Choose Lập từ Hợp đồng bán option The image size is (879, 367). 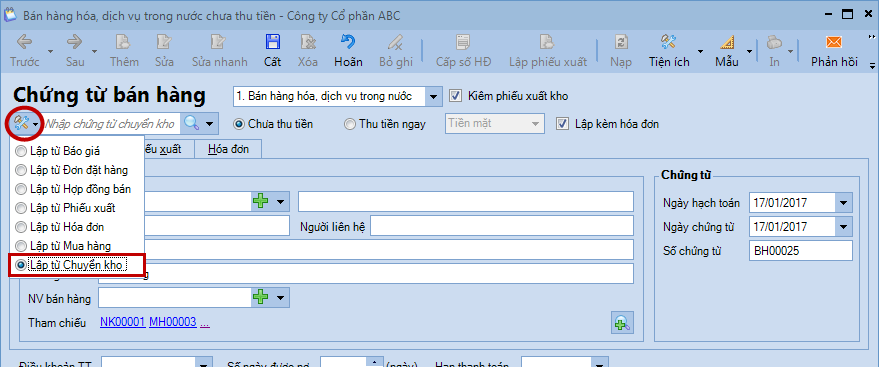pos(73,189)
